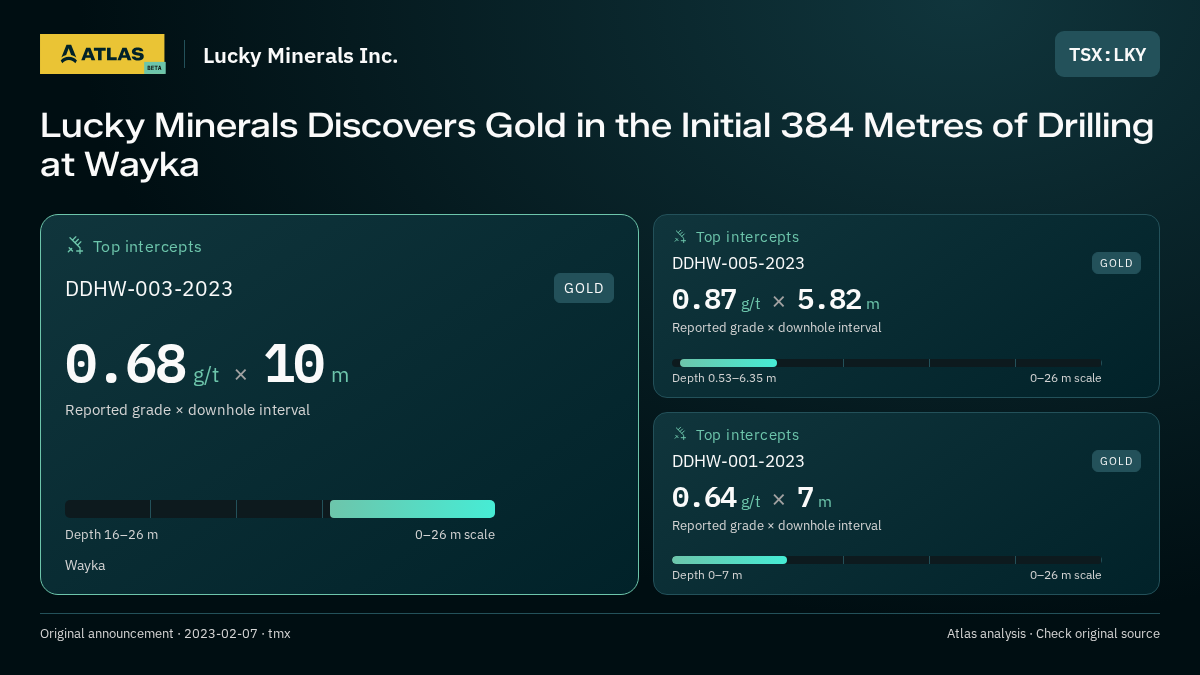Click the depth bar for DDHW-003-2023

pos(280,509)
